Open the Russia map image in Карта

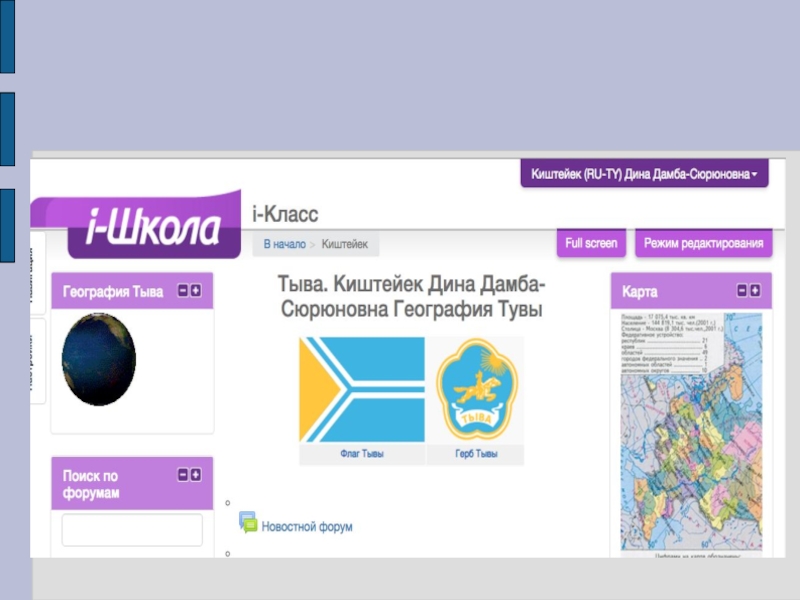[691, 433]
